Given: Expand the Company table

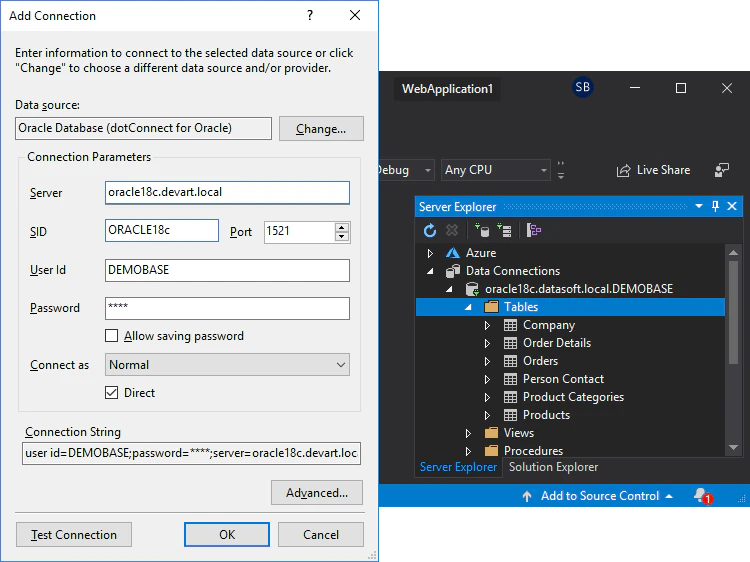Looking at the screenshot, I should coord(487,325).
